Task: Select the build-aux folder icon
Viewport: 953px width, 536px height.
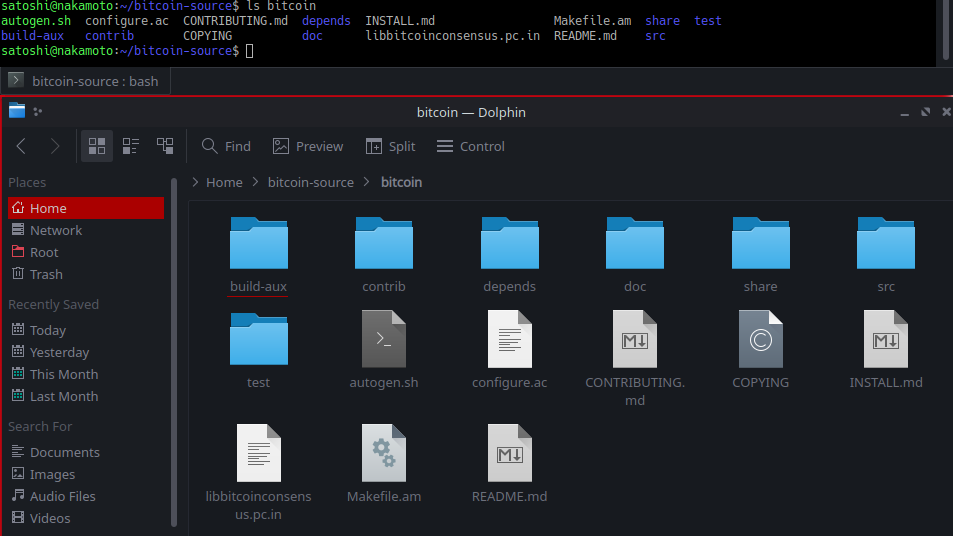Action: tap(258, 243)
